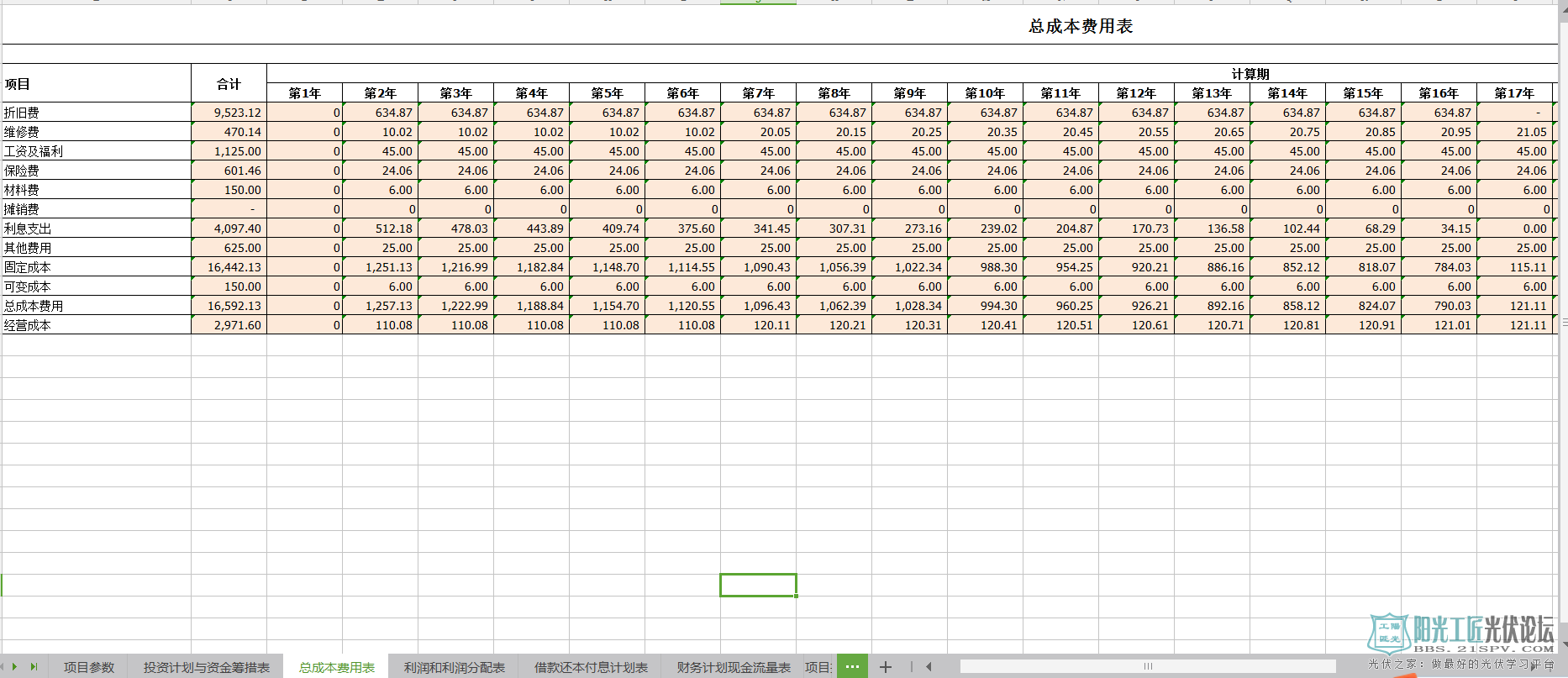
Task: Click the 第17年 column header
Action: [1514, 93]
